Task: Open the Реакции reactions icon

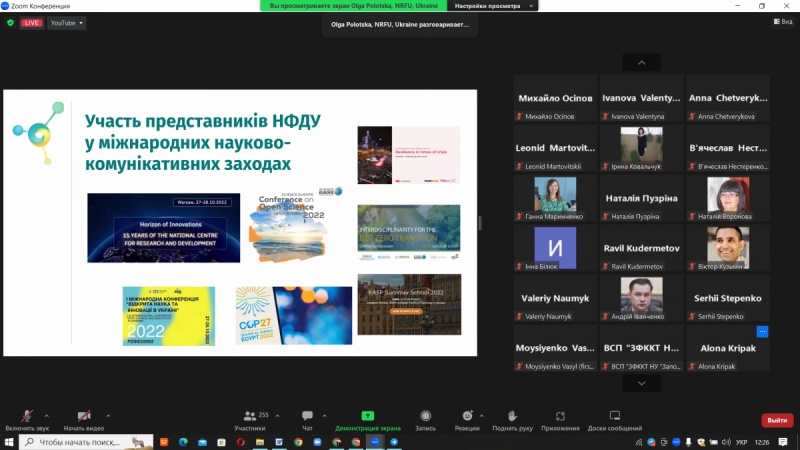Action: [466, 416]
